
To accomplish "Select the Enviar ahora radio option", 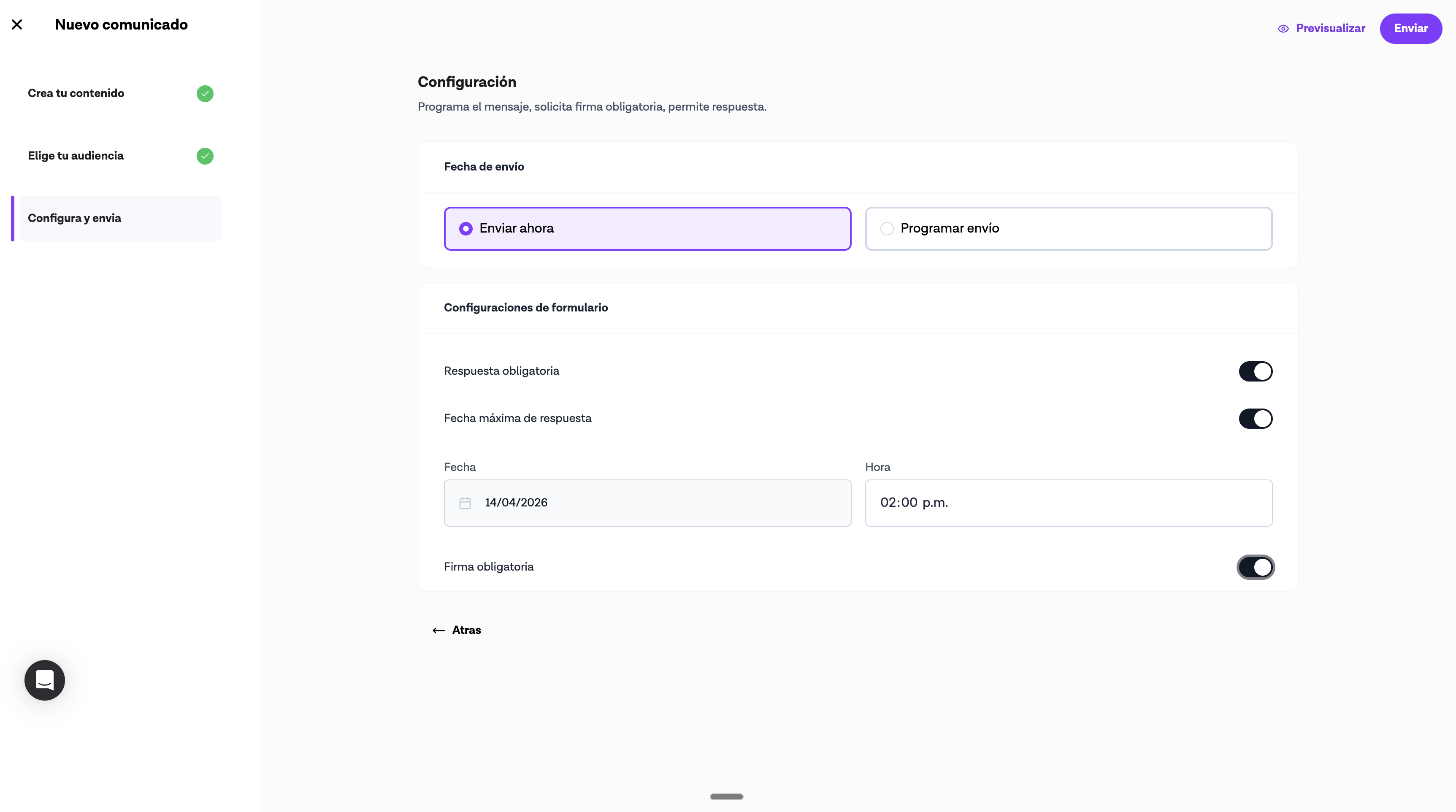I will click(466, 229).
